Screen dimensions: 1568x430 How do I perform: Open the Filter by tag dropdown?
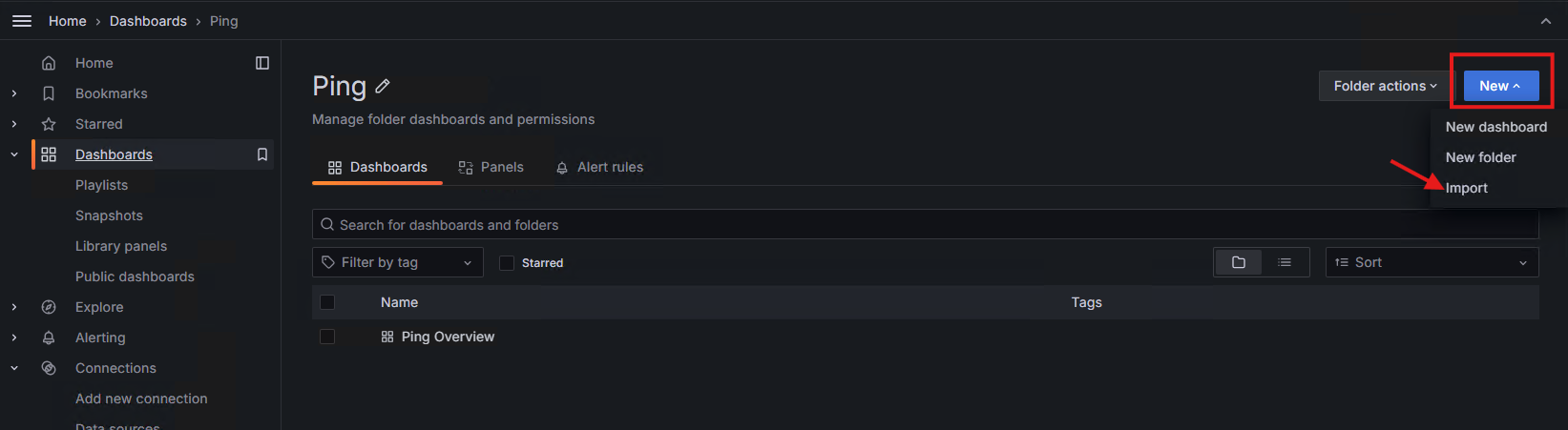pyautogui.click(x=397, y=262)
